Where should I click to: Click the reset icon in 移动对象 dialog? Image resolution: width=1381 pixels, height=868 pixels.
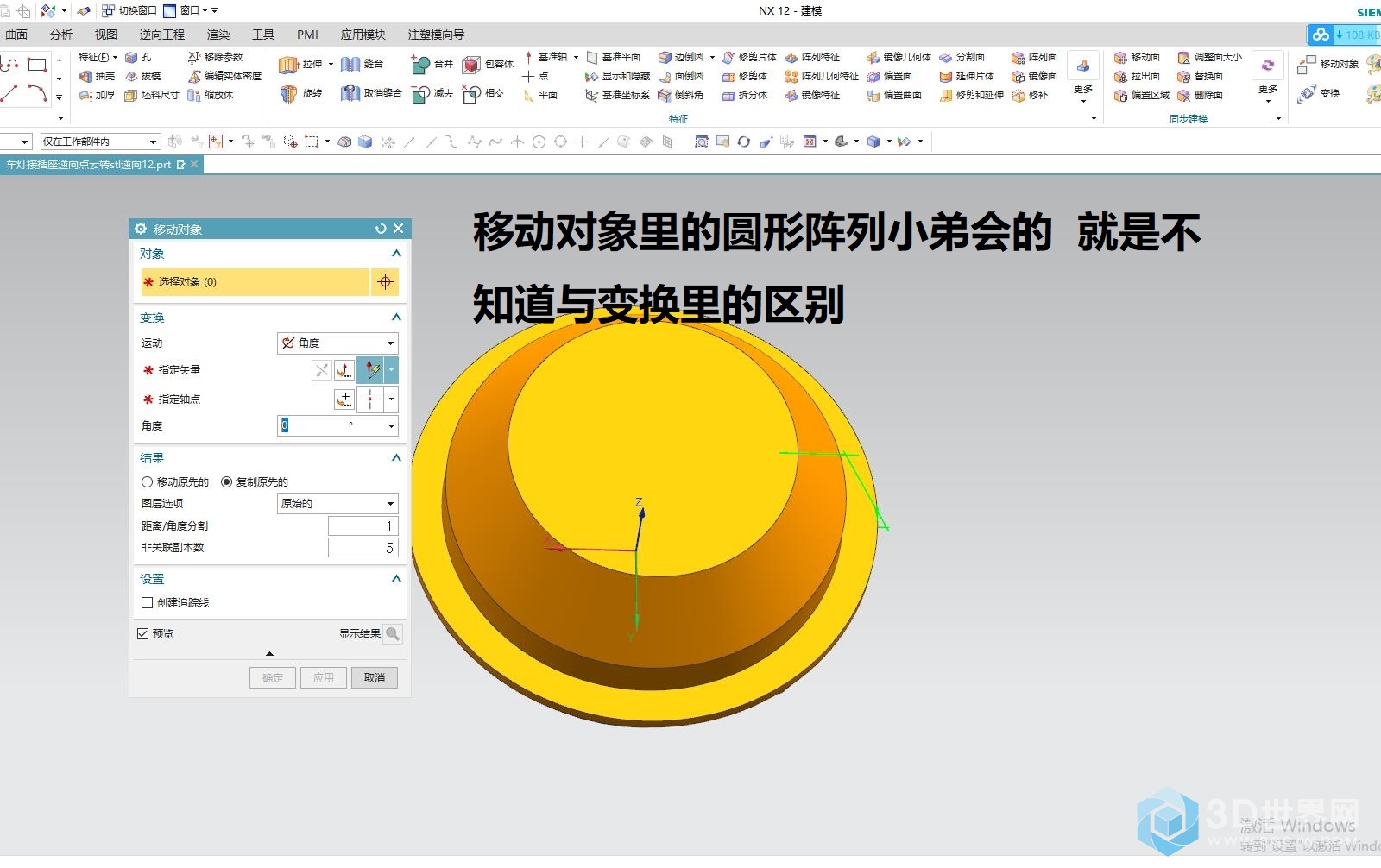click(381, 229)
